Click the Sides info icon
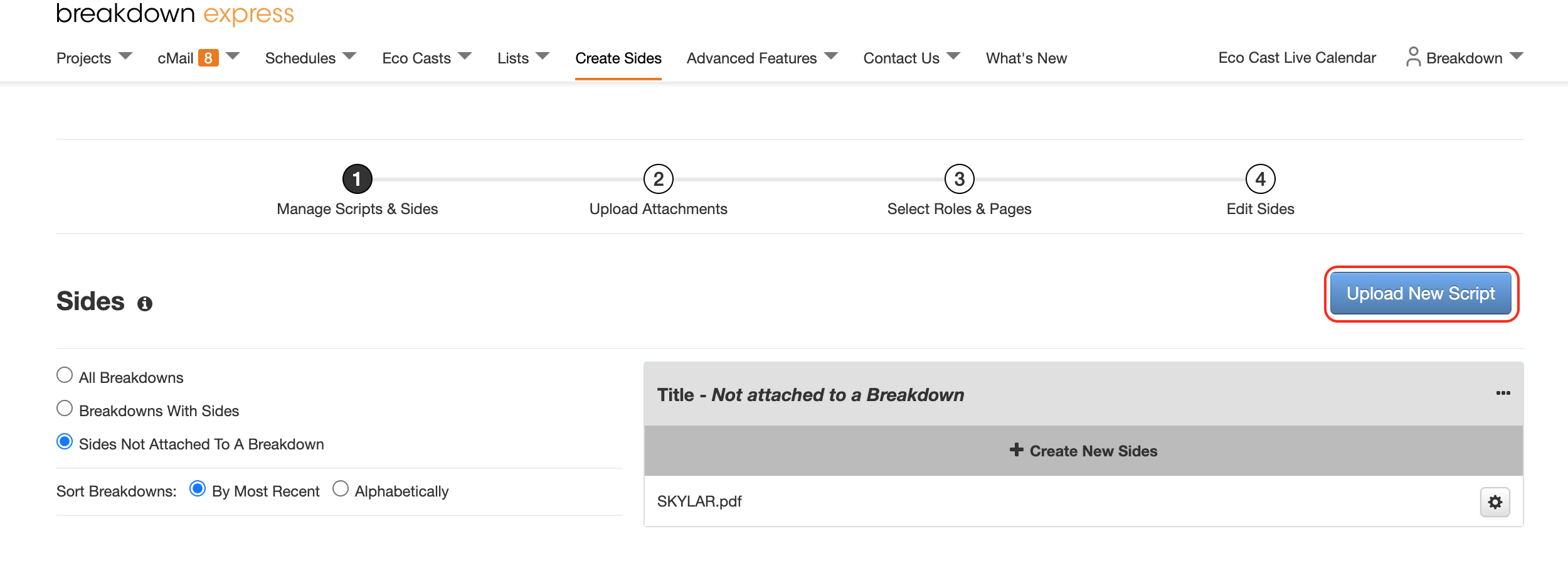 tap(145, 304)
